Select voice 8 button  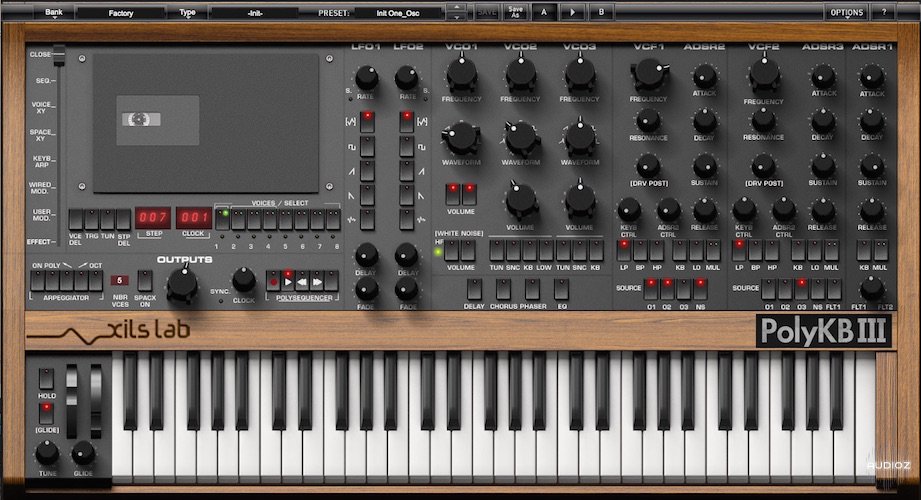point(333,219)
